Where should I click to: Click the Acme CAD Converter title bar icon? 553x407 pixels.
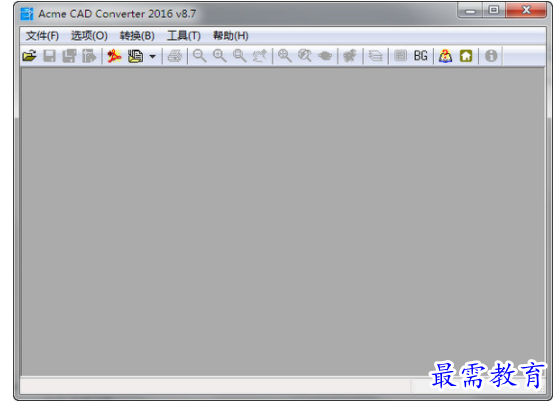point(27,14)
